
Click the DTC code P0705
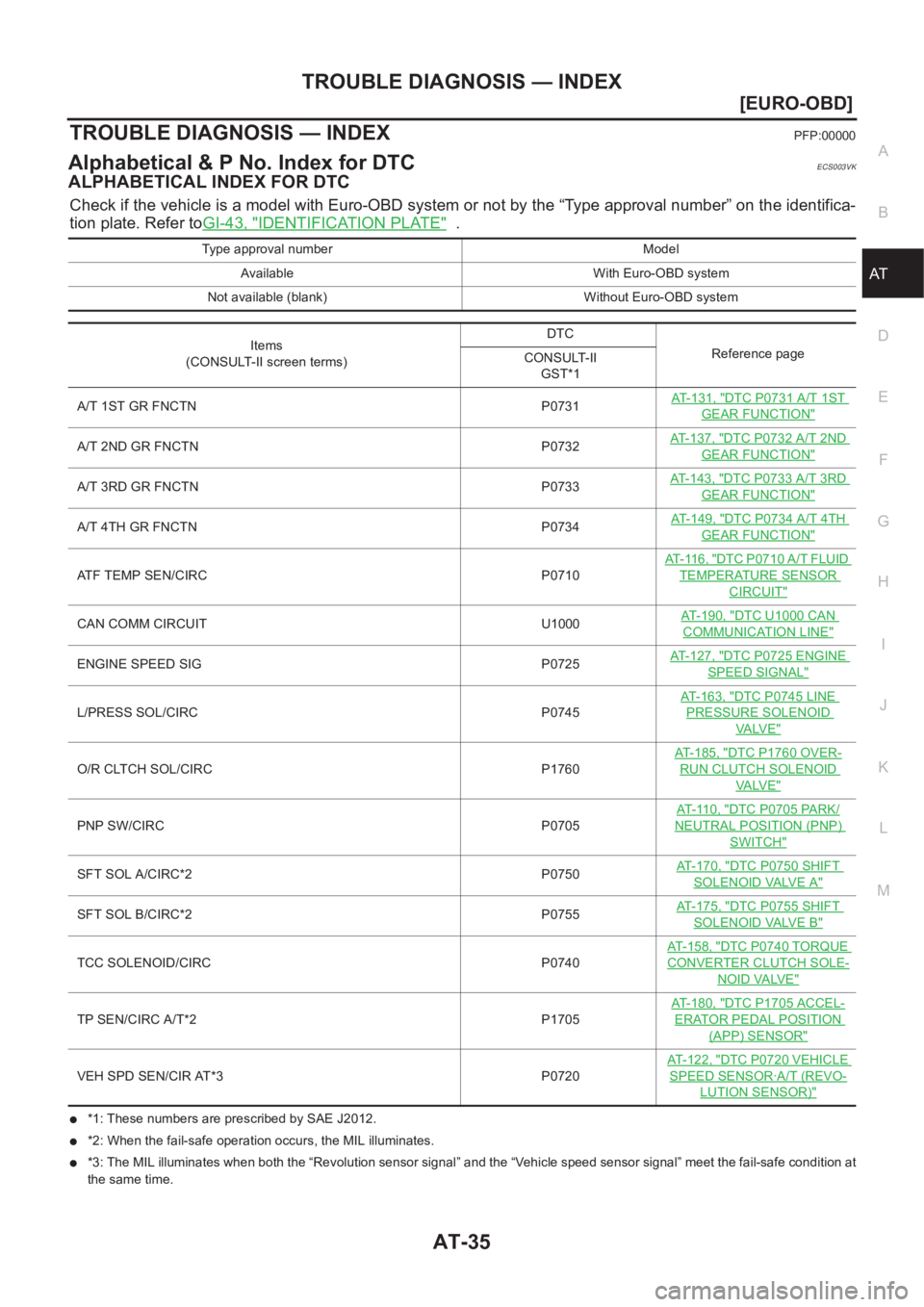(x=560, y=827)
